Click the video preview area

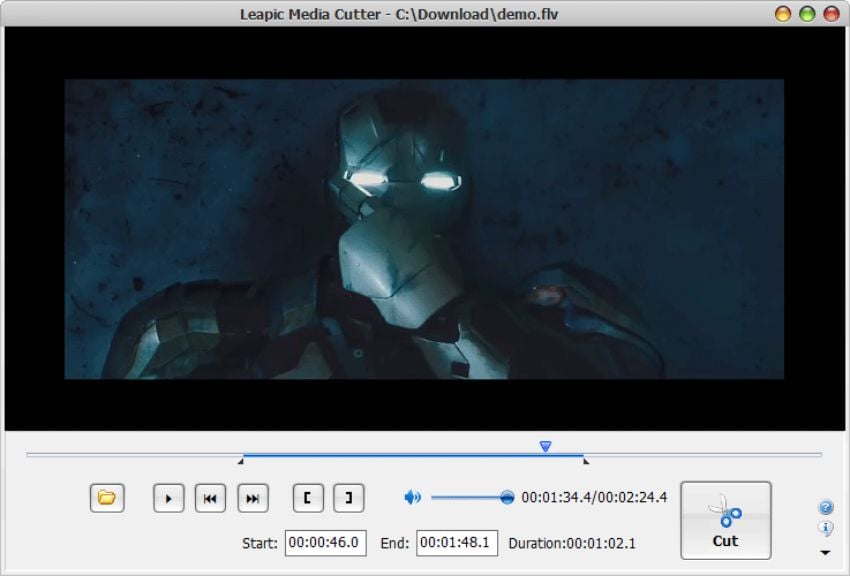click(424, 229)
